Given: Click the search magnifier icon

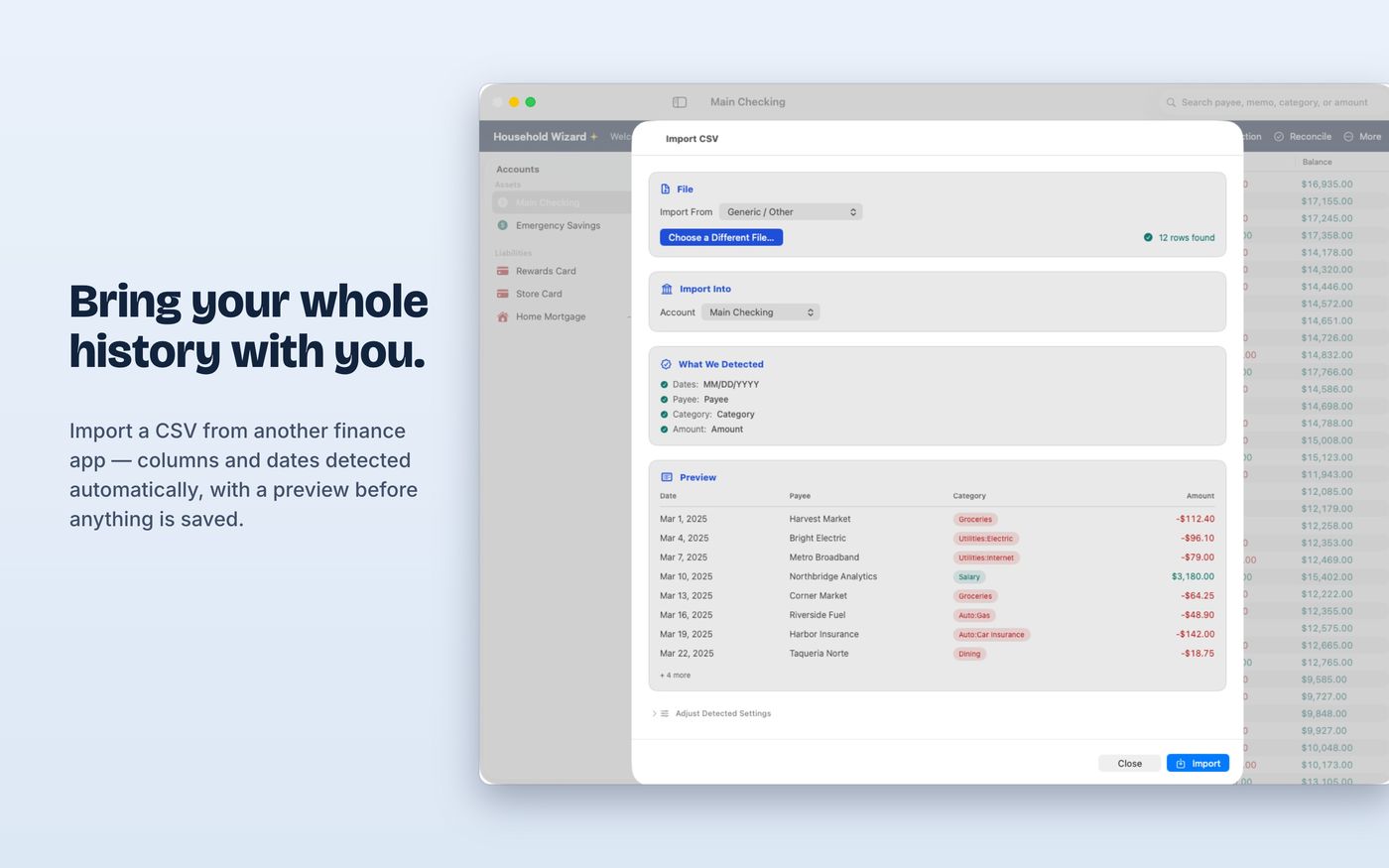Looking at the screenshot, I should pyautogui.click(x=1171, y=102).
